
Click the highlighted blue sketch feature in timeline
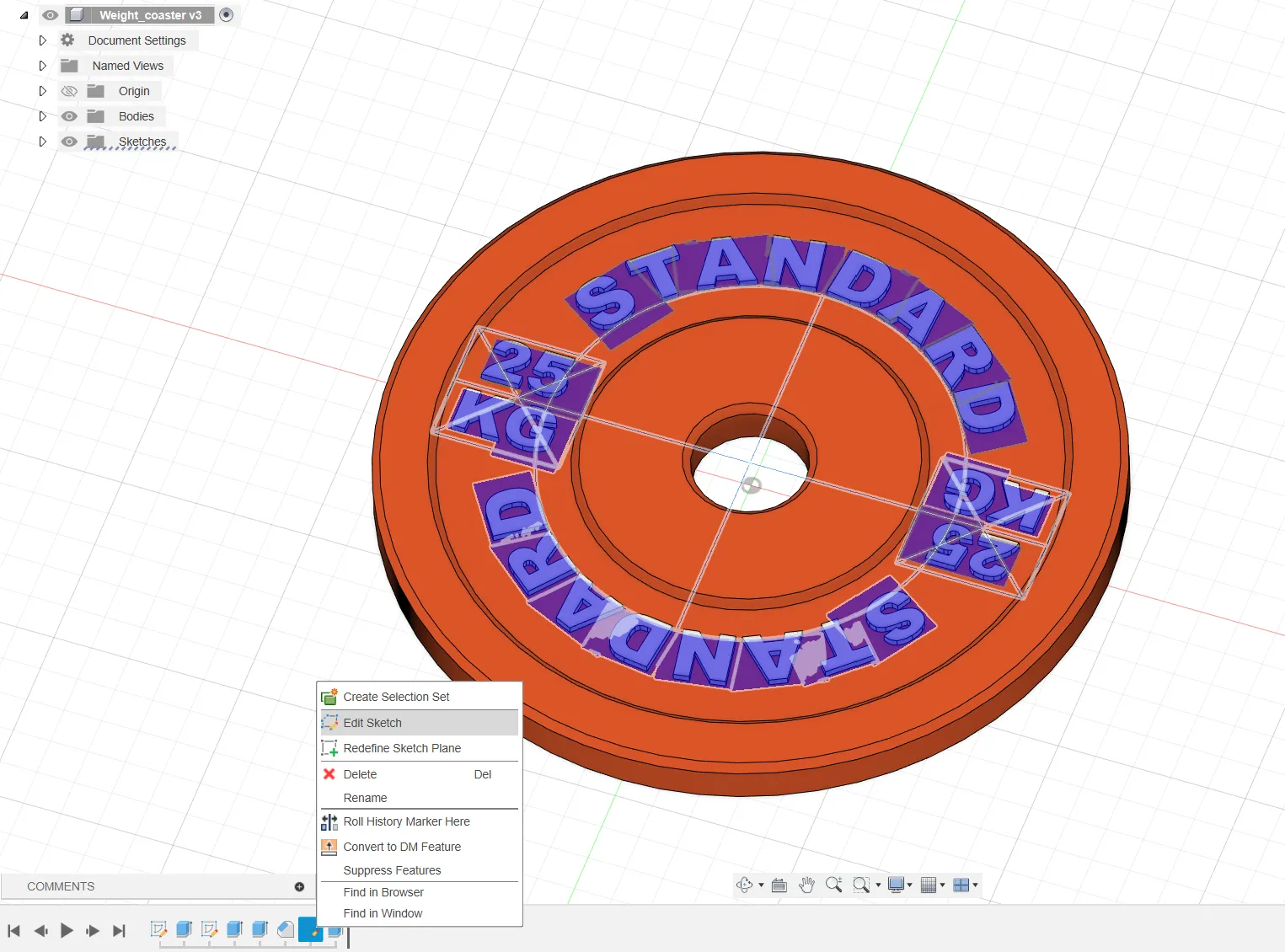click(x=310, y=930)
